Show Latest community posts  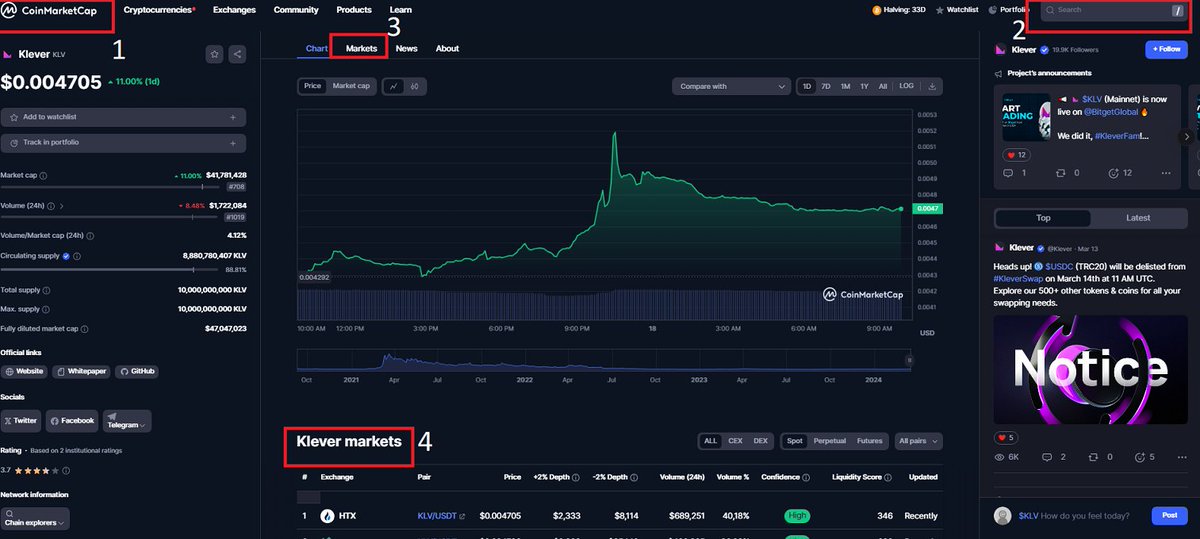1138,218
